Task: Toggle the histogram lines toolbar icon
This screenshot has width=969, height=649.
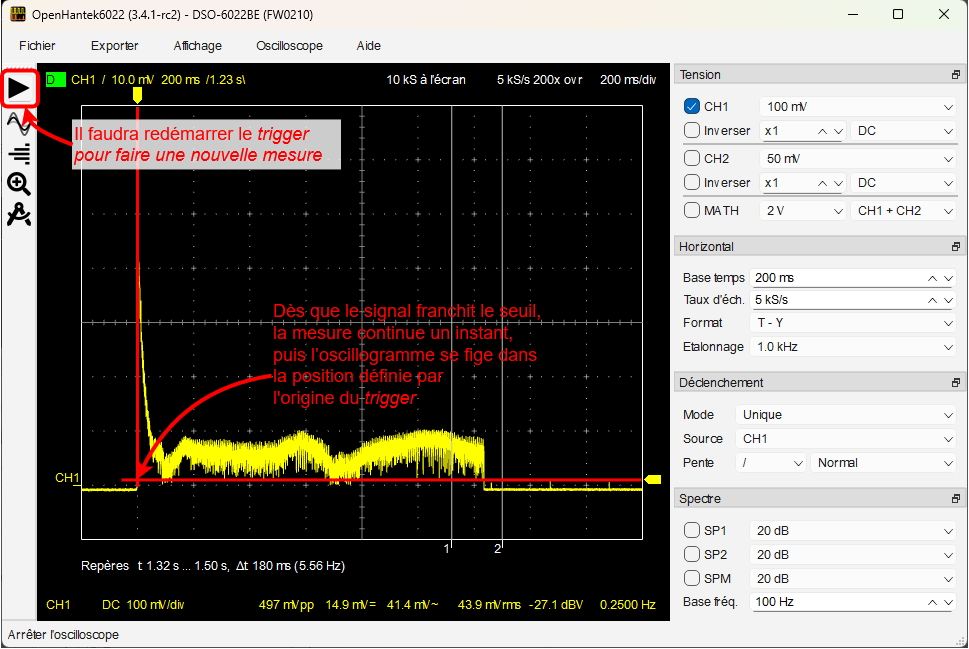Action: click(19, 154)
